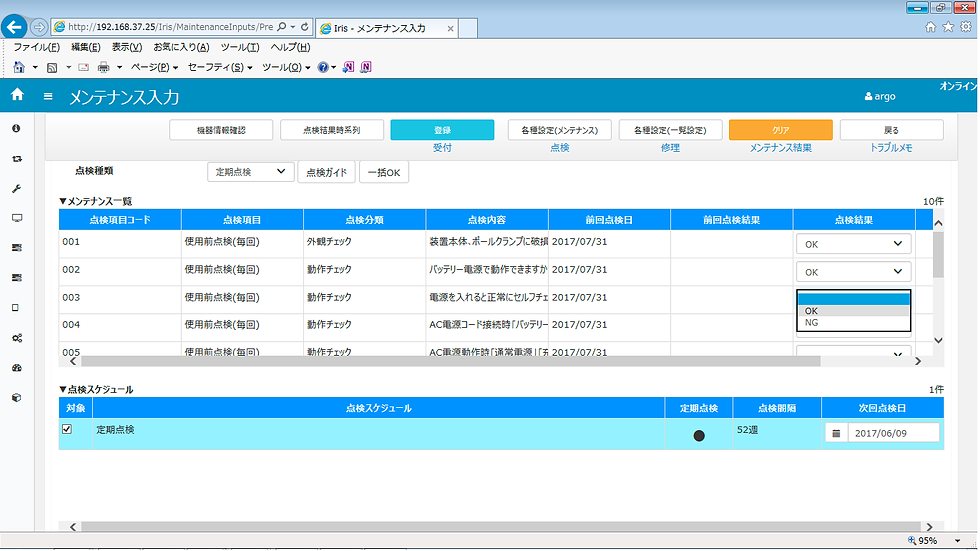
Task: Click the orange クリア button
Action: (x=781, y=130)
